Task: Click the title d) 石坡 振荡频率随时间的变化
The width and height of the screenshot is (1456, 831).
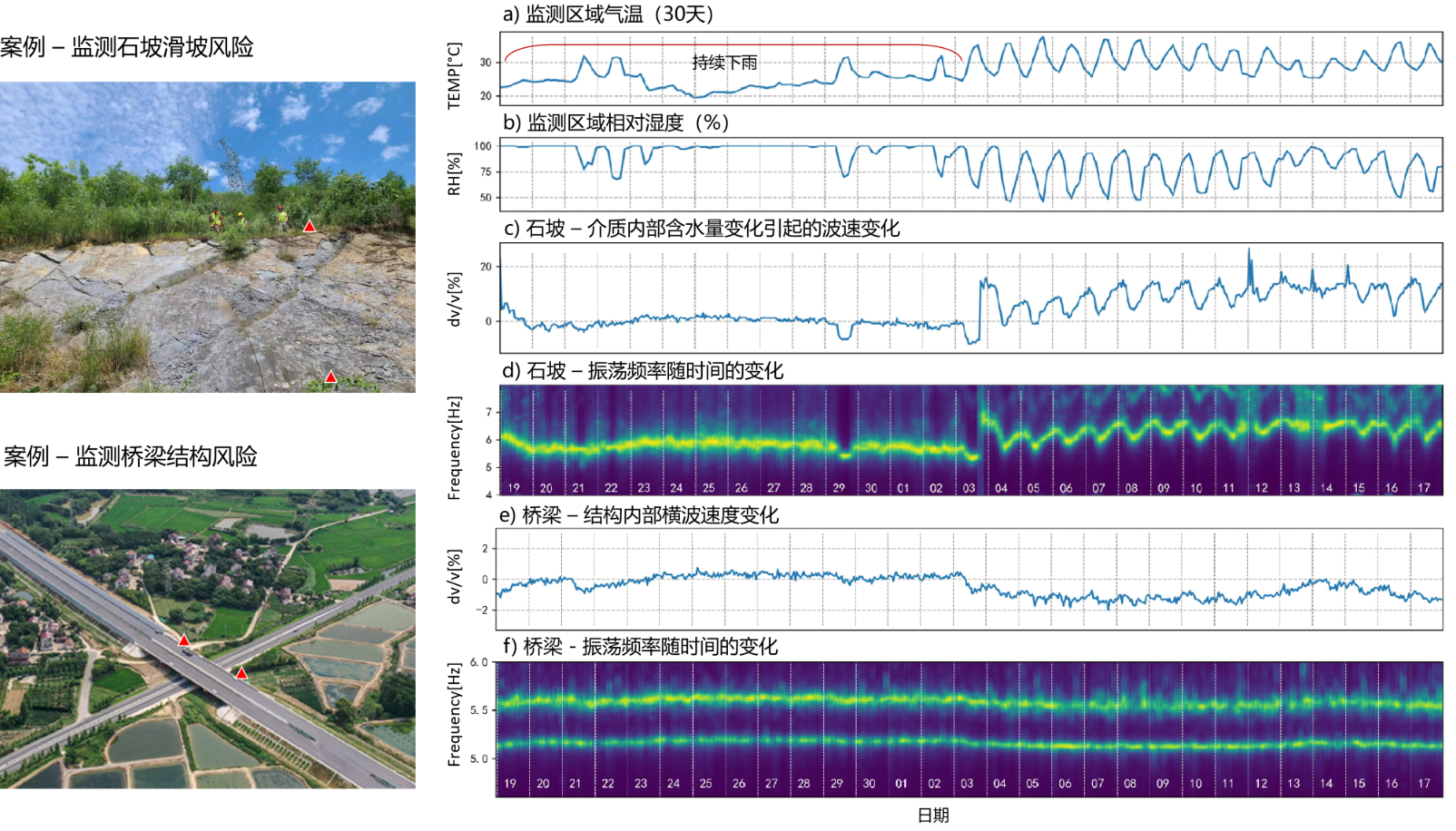Action: tap(643, 371)
